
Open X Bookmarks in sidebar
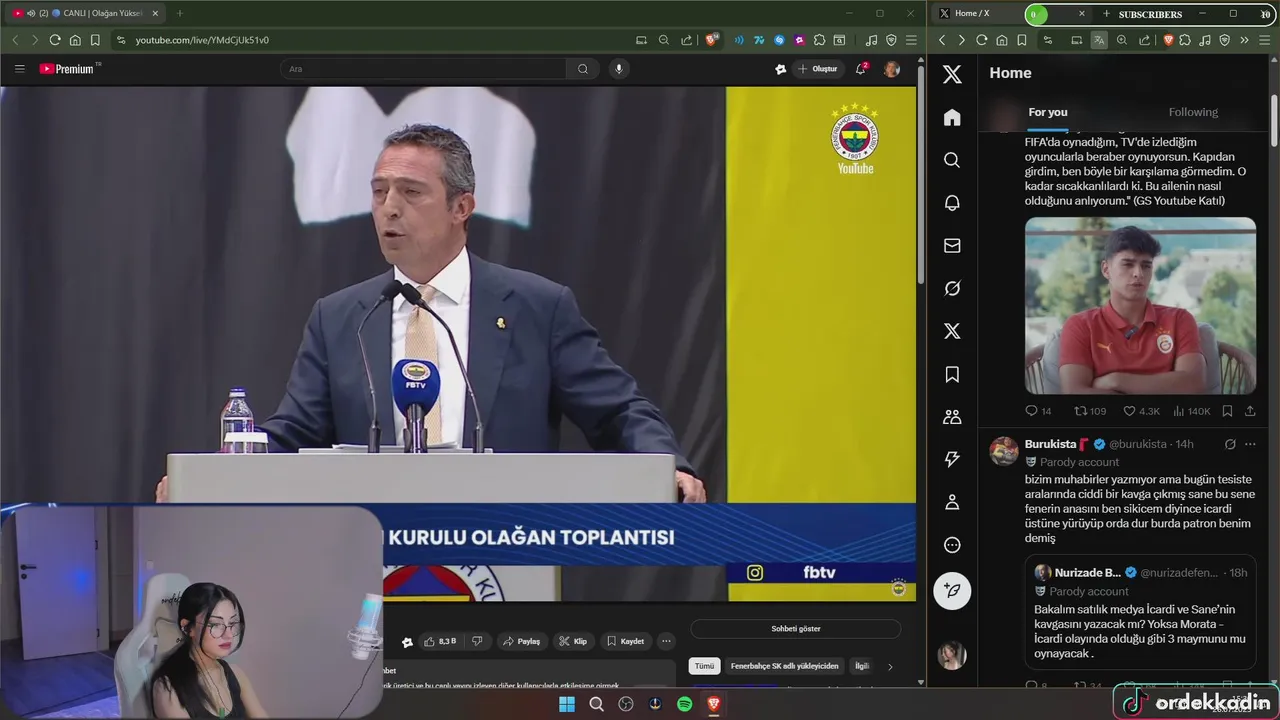point(952,374)
